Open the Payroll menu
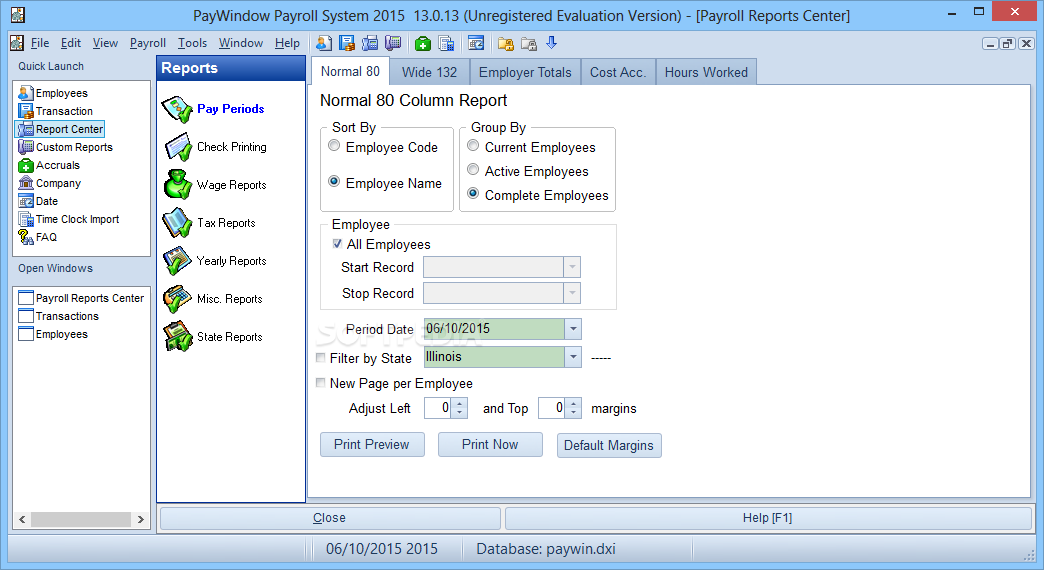The height and width of the screenshot is (570, 1044). pos(148,43)
